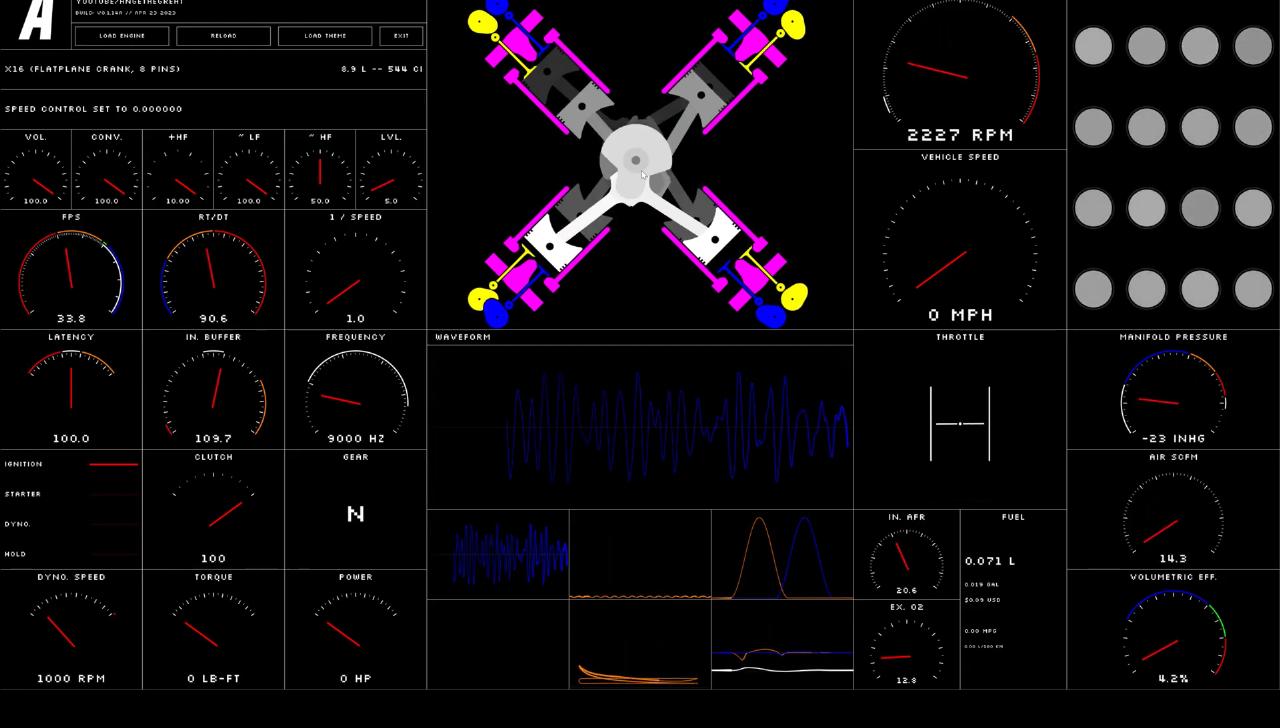The width and height of the screenshot is (1280, 728).
Task: Click the displacement text '8.9 L -- 544 CI'
Action: 381,69
